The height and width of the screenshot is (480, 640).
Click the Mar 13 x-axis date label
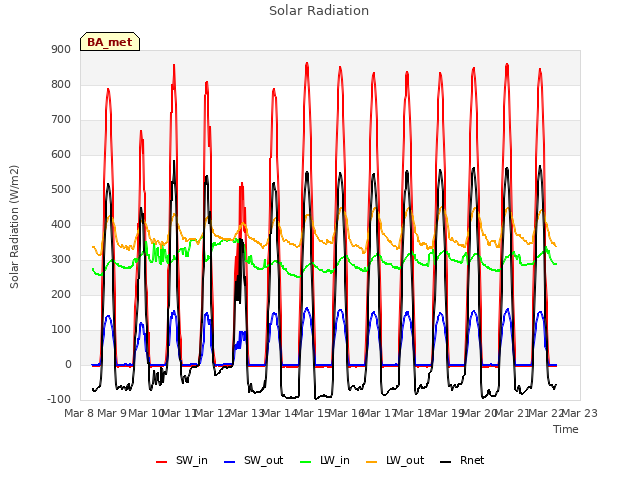point(247,413)
